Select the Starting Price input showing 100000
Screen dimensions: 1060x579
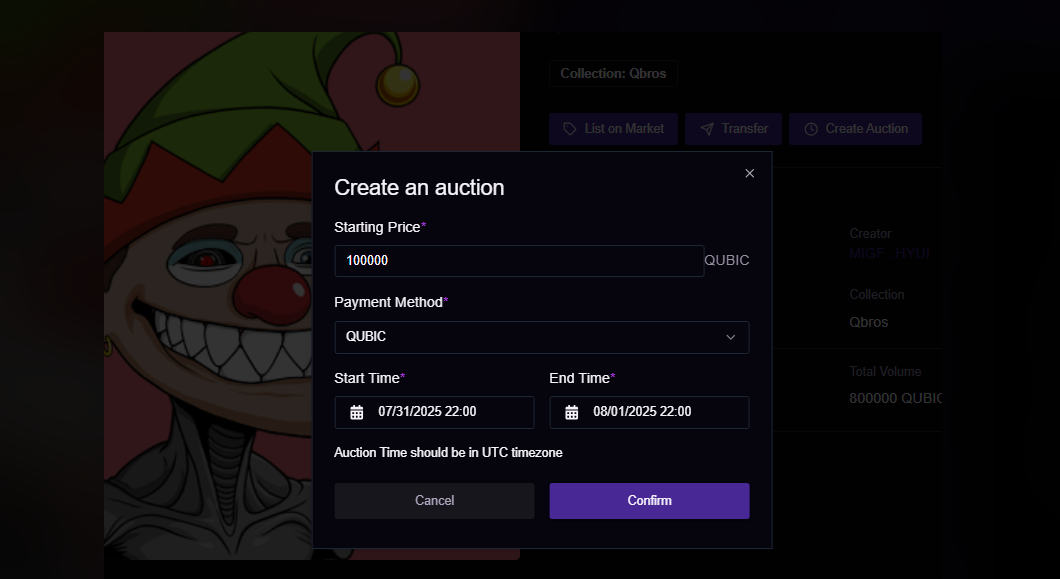tap(519, 260)
